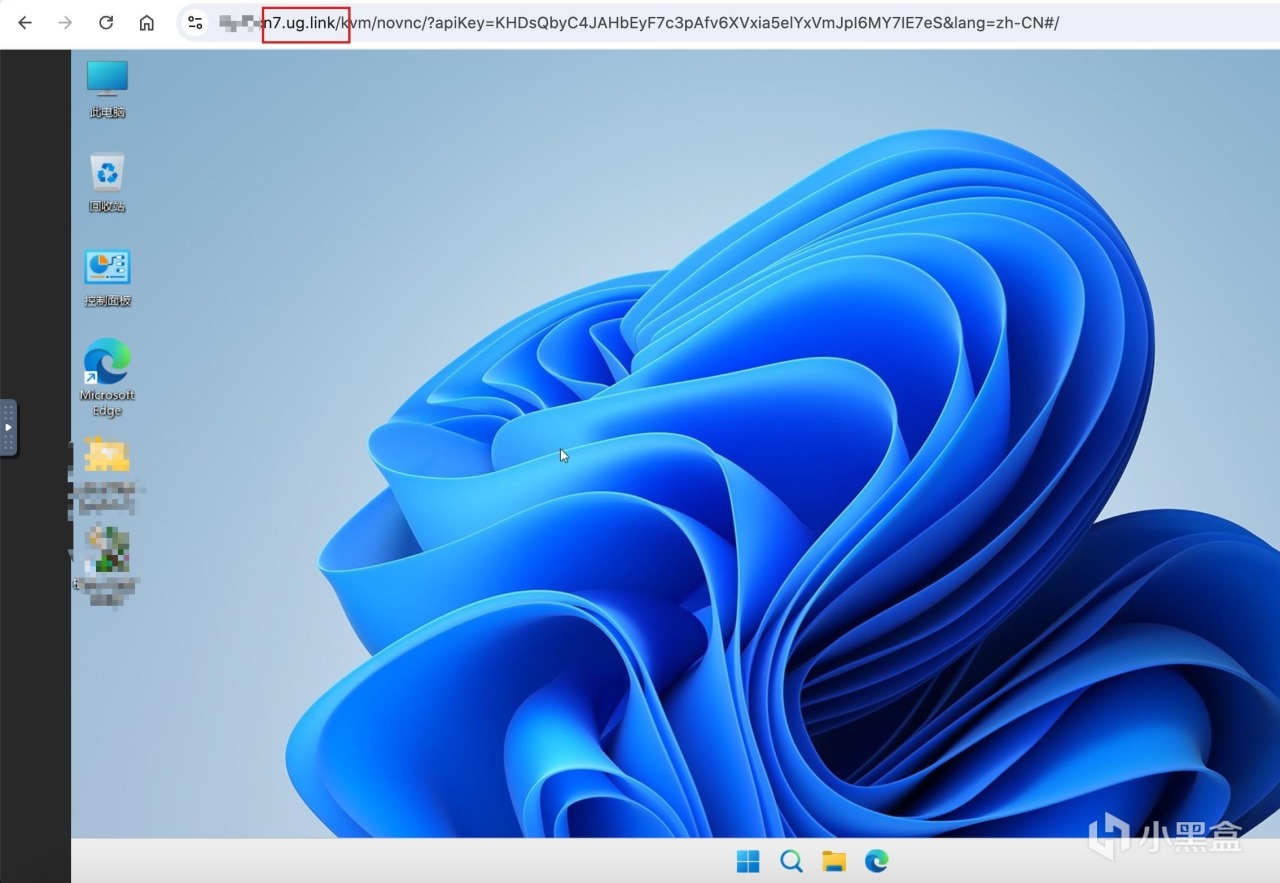
Task: Select the 控制面板 desktop icon
Action: point(107,278)
